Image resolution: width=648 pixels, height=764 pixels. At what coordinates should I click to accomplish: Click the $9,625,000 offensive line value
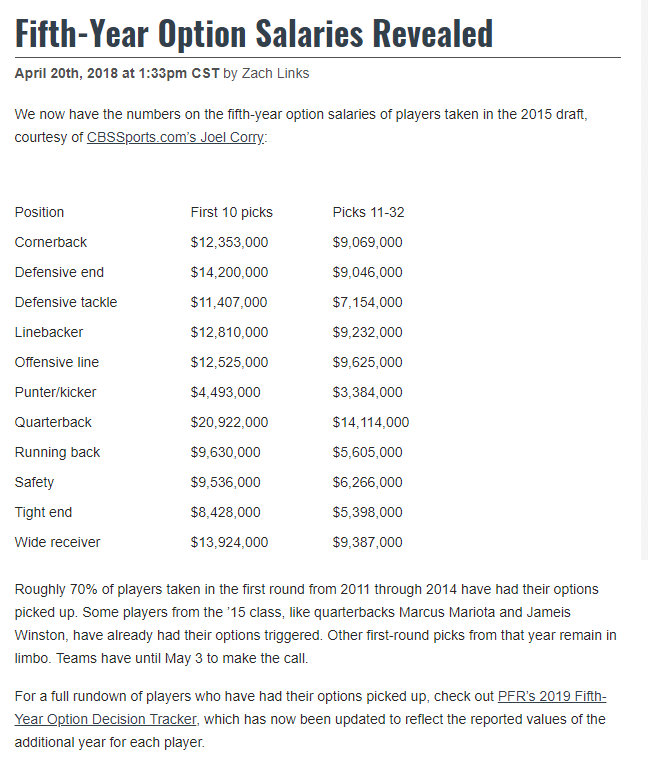point(367,362)
